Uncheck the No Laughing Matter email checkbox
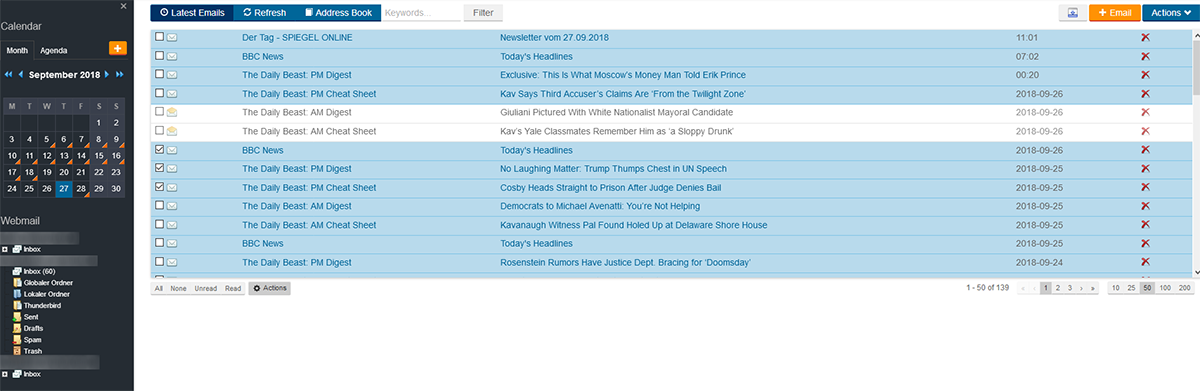The image size is (1200, 391). pos(160,169)
